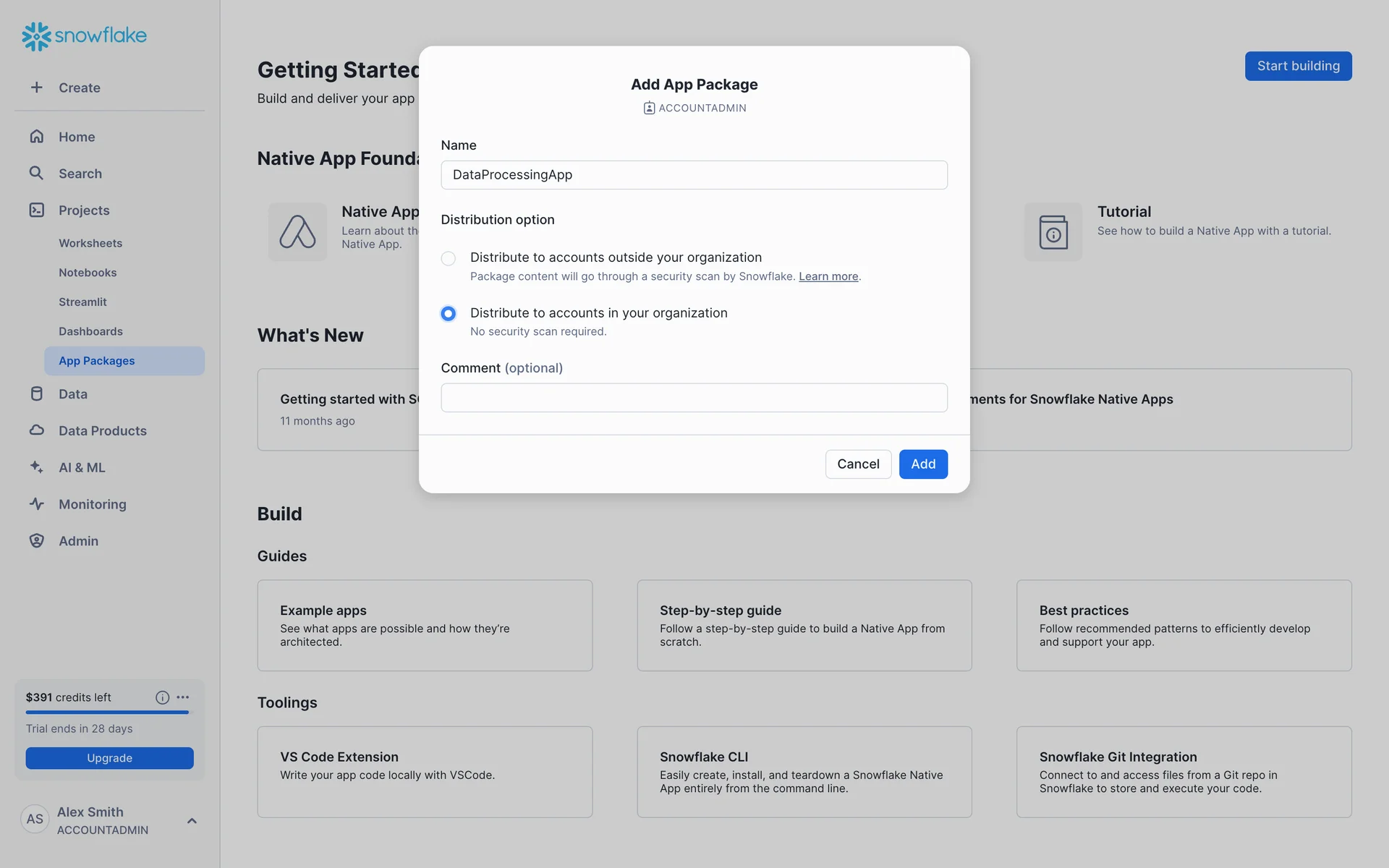Image resolution: width=1389 pixels, height=868 pixels.
Task: Click the Comment optional text field
Action: click(x=694, y=398)
